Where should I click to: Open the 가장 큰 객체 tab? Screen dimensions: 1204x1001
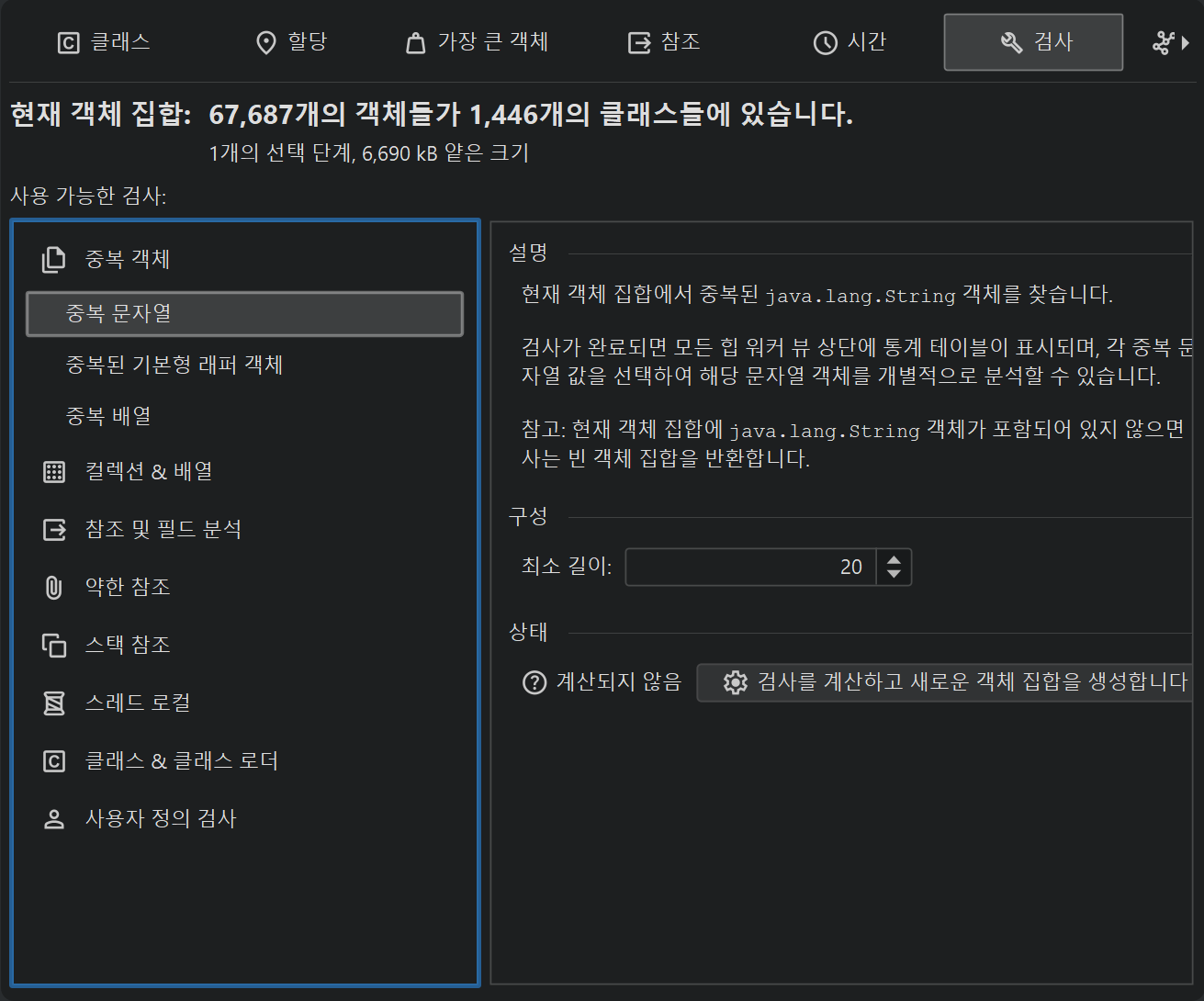point(477,42)
